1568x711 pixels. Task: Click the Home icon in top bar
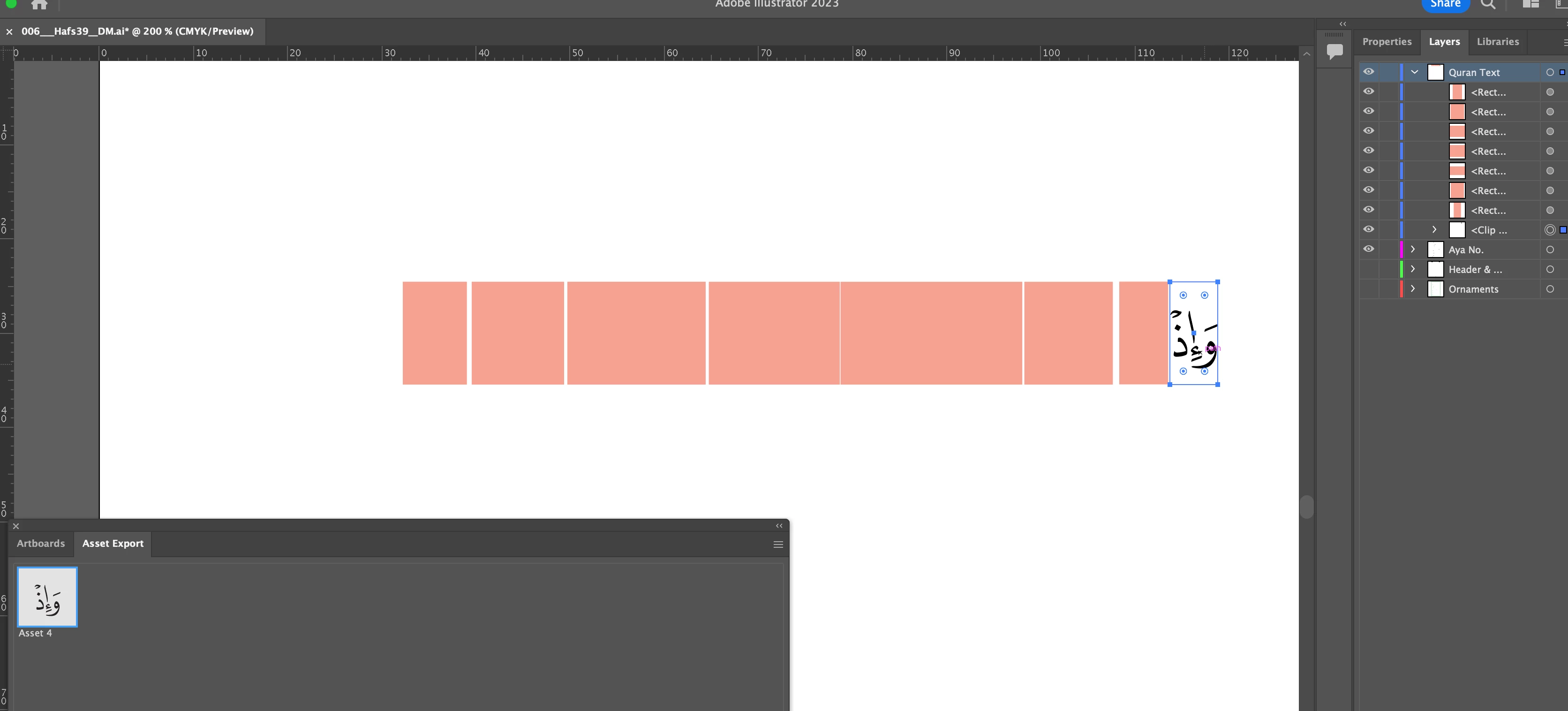point(39,5)
